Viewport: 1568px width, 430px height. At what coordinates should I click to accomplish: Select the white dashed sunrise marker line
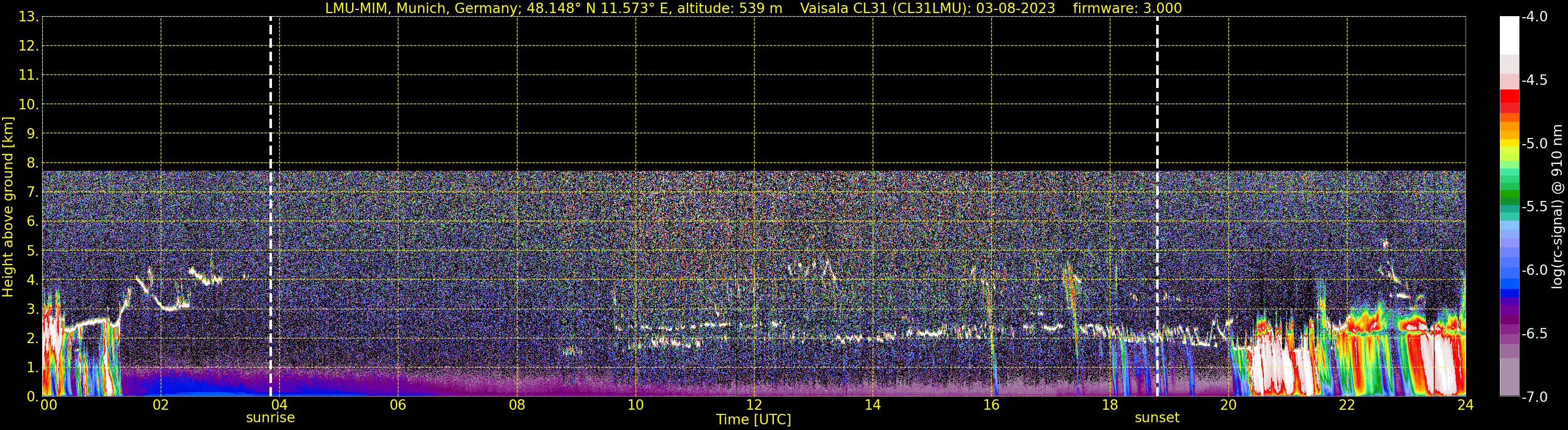click(x=271, y=207)
